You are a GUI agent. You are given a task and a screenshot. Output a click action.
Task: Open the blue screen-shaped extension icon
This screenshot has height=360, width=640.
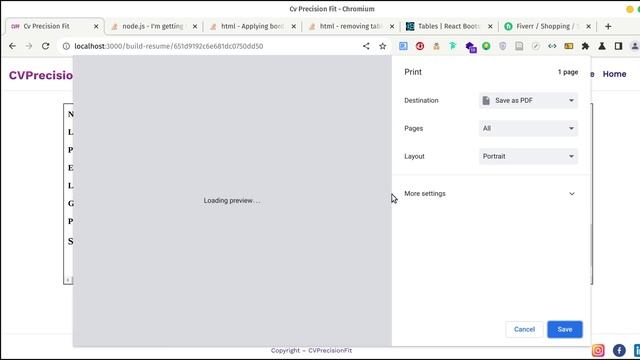(403, 46)
